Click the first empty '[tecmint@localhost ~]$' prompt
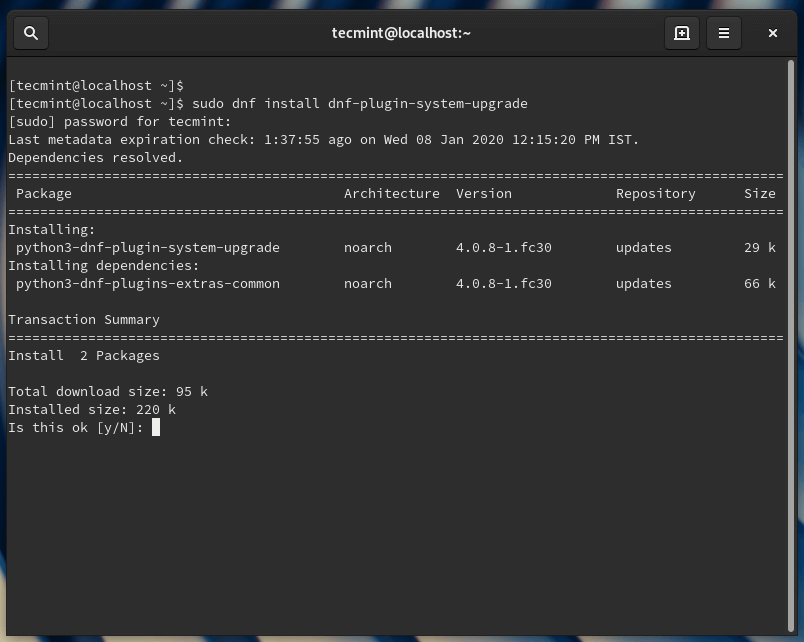The image size is (804, 642). (96, 86)
